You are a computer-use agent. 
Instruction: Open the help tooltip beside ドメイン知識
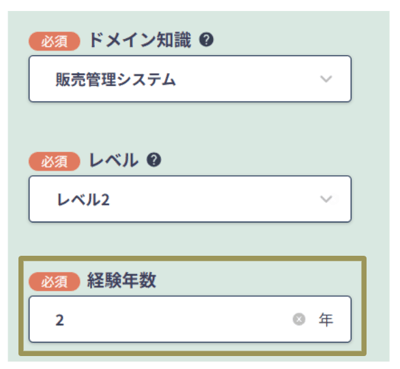coord(206,40)
